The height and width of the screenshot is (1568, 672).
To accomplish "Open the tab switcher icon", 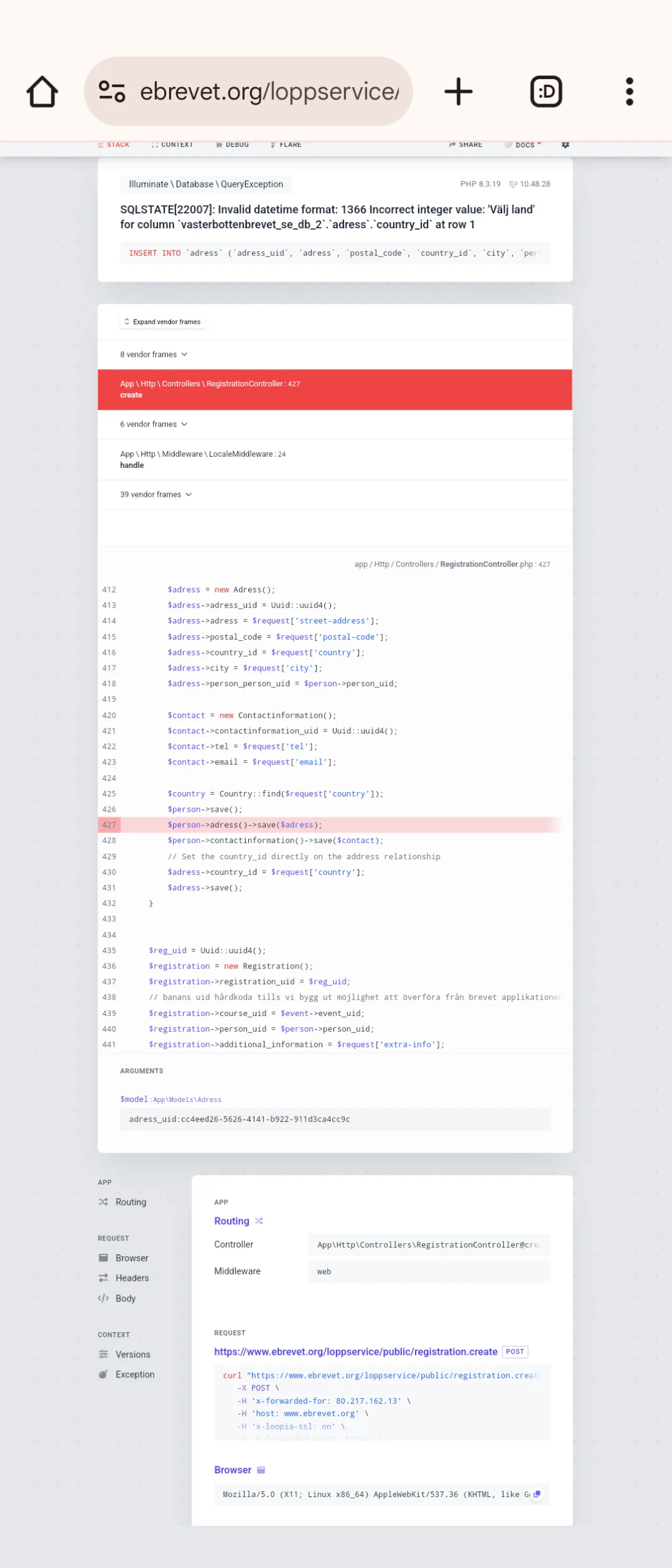I will point(546,92).
